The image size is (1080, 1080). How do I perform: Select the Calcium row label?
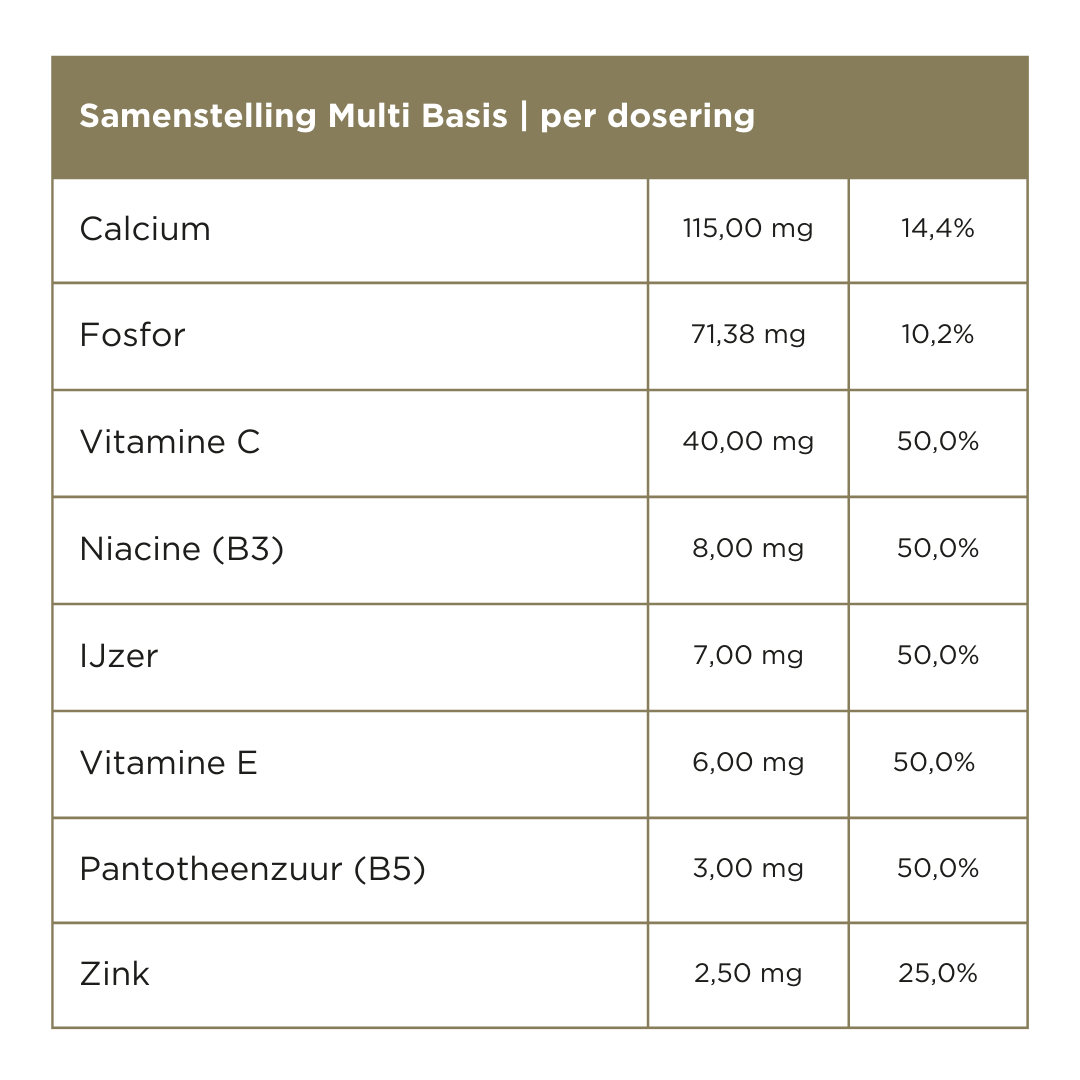click(x=145, y=229)
